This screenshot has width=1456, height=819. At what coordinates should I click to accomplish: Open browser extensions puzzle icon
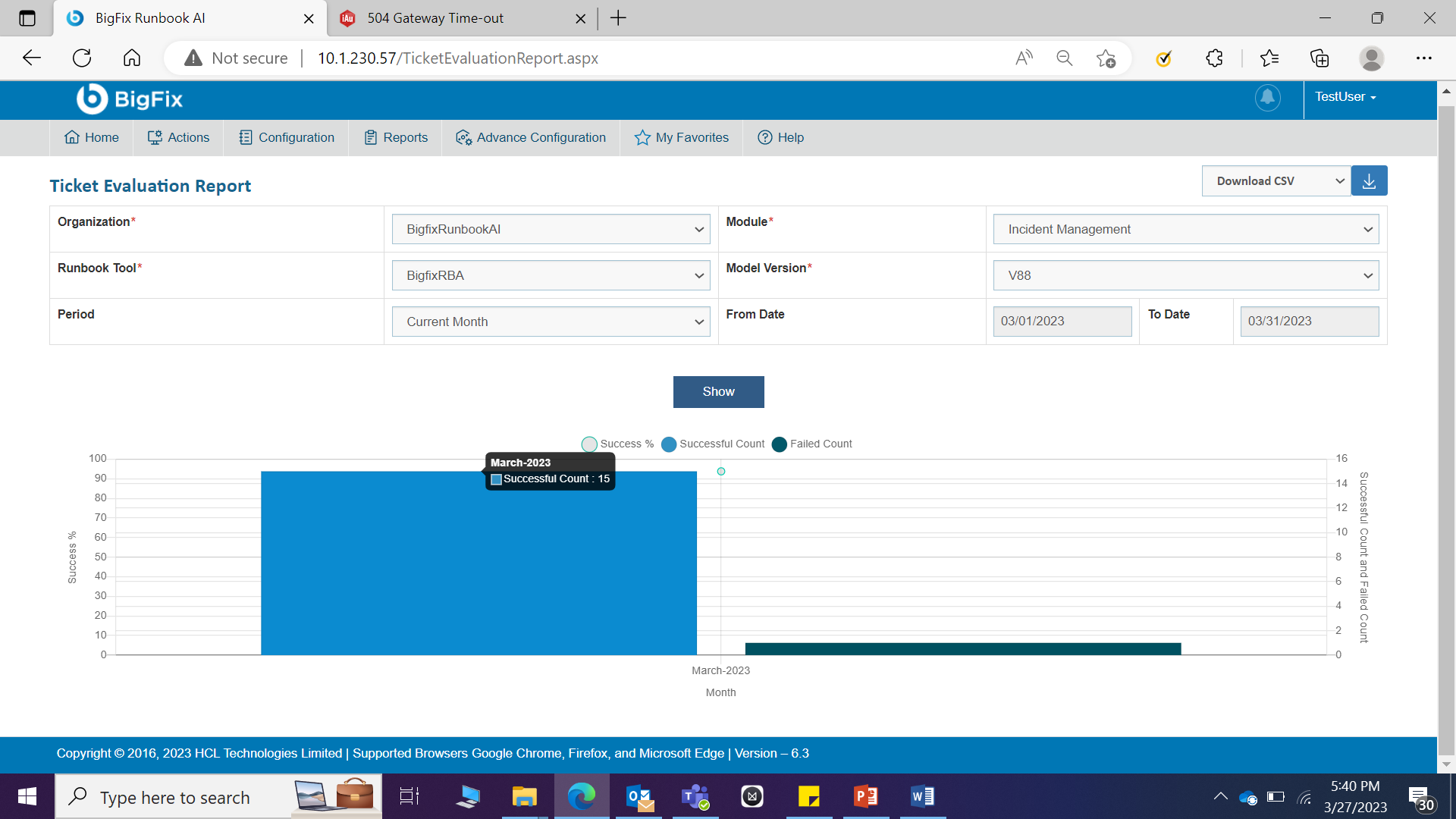click(x=1214, y=58)
